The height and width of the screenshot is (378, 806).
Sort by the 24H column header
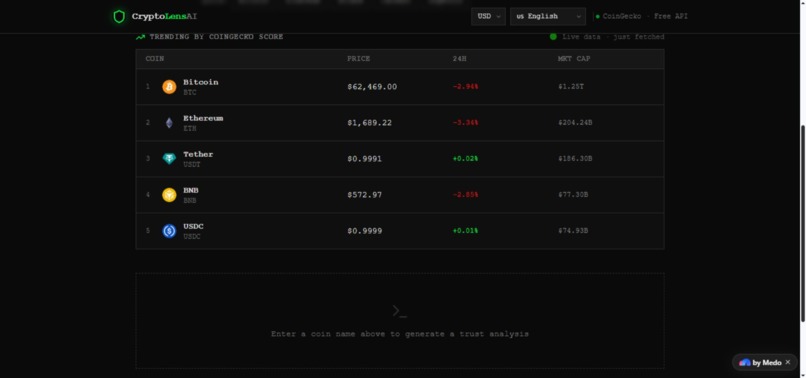[x=460, y=59]
